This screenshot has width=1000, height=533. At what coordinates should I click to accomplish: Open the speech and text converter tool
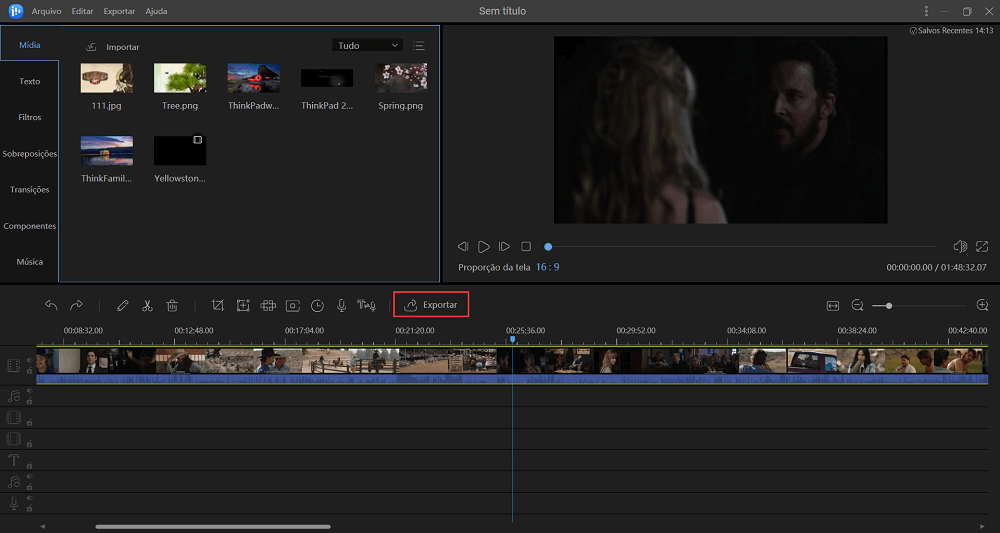[x=366, y=305]
